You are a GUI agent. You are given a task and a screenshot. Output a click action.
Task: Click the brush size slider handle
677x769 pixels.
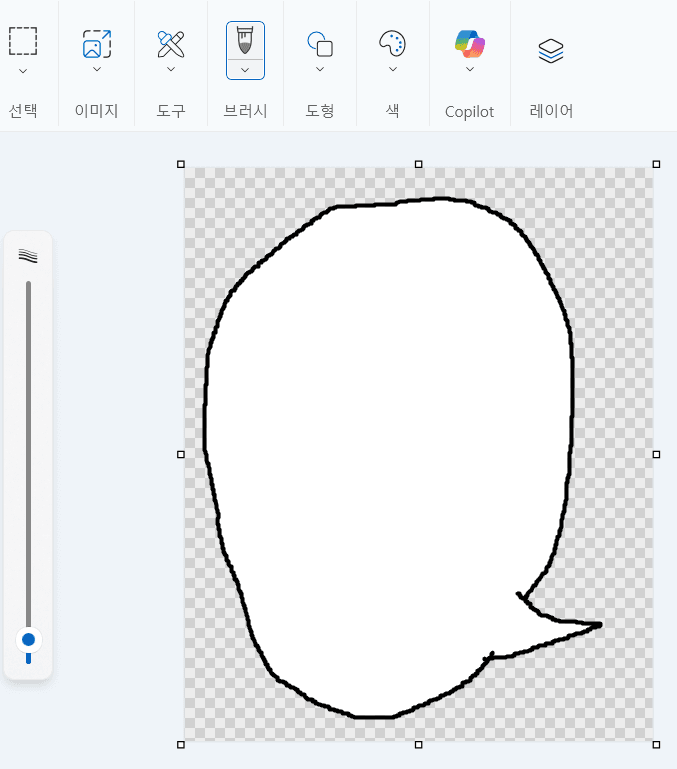28,640
